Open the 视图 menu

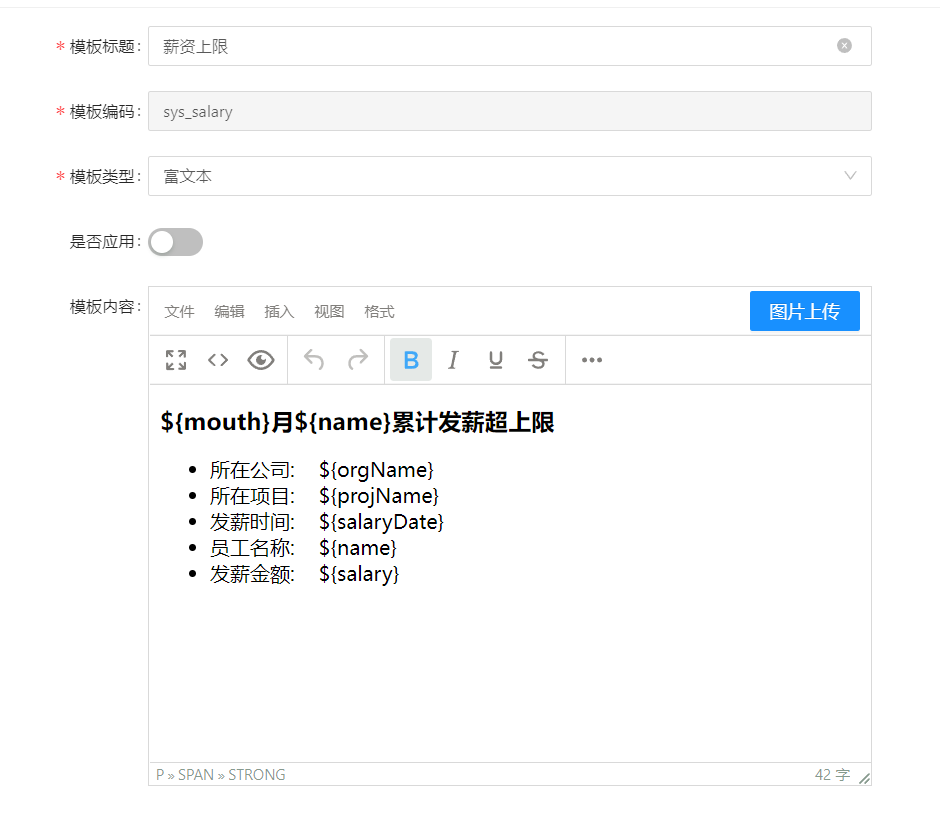click(329, 312)
